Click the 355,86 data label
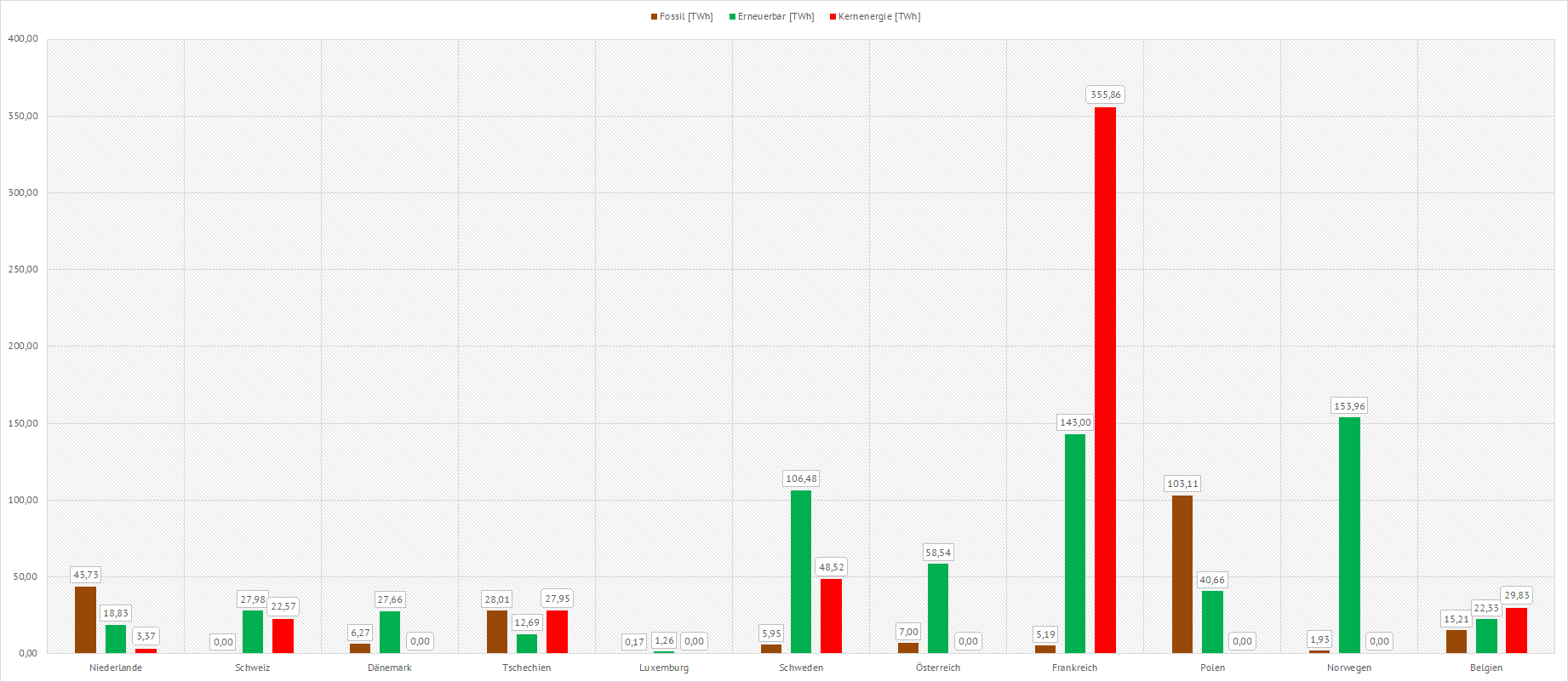The image size is (1568, 682). (x=1105, y=95)
